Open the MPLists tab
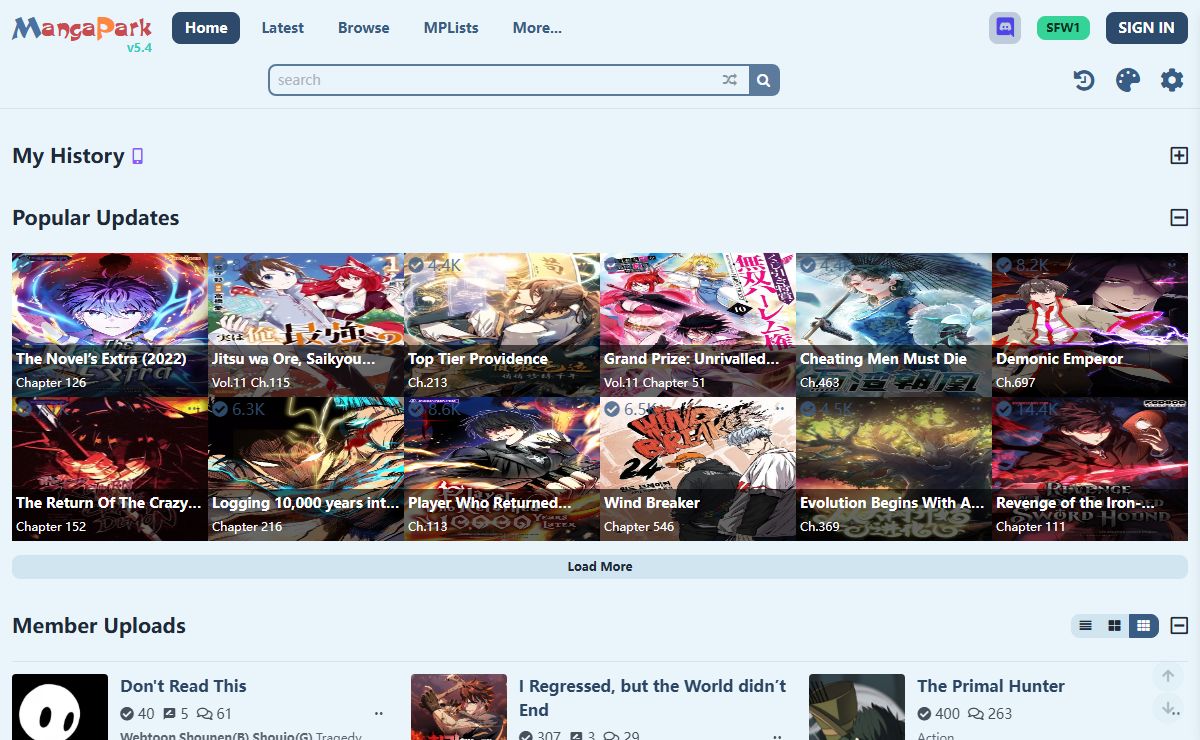Viewport: 1200px width, 740px height. [451, 28]
